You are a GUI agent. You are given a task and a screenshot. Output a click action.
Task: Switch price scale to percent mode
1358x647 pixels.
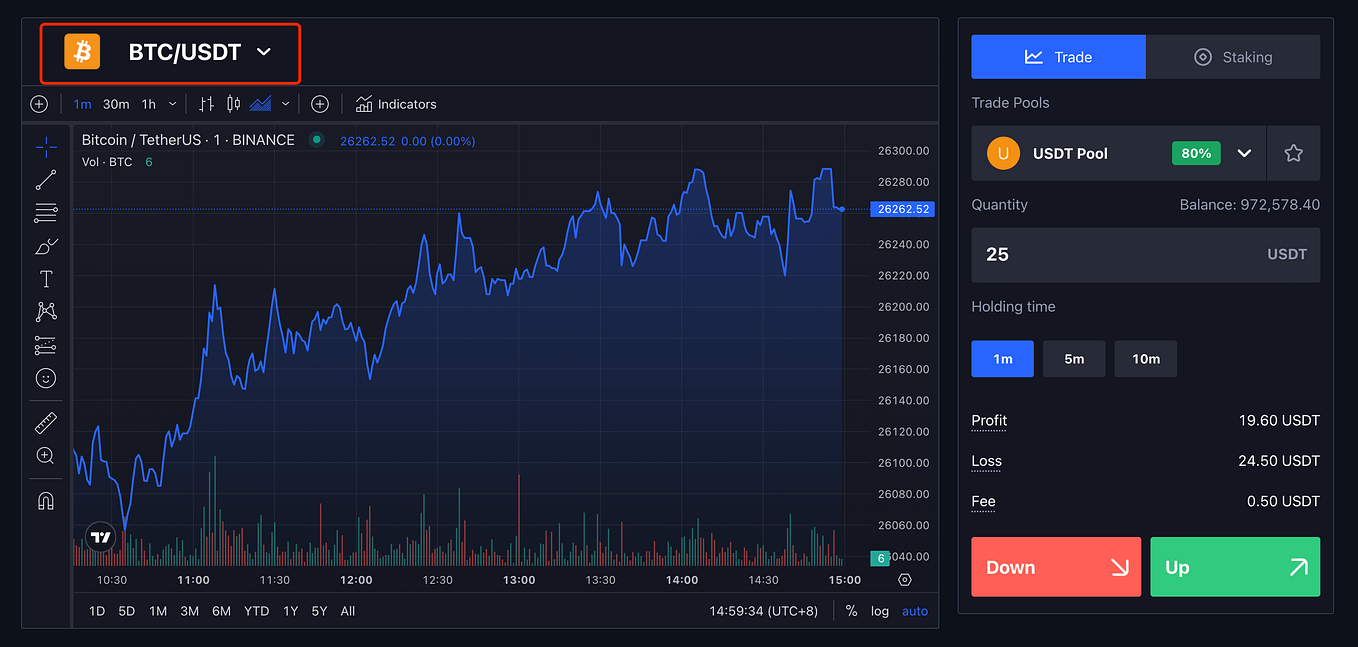coord(851,610)
